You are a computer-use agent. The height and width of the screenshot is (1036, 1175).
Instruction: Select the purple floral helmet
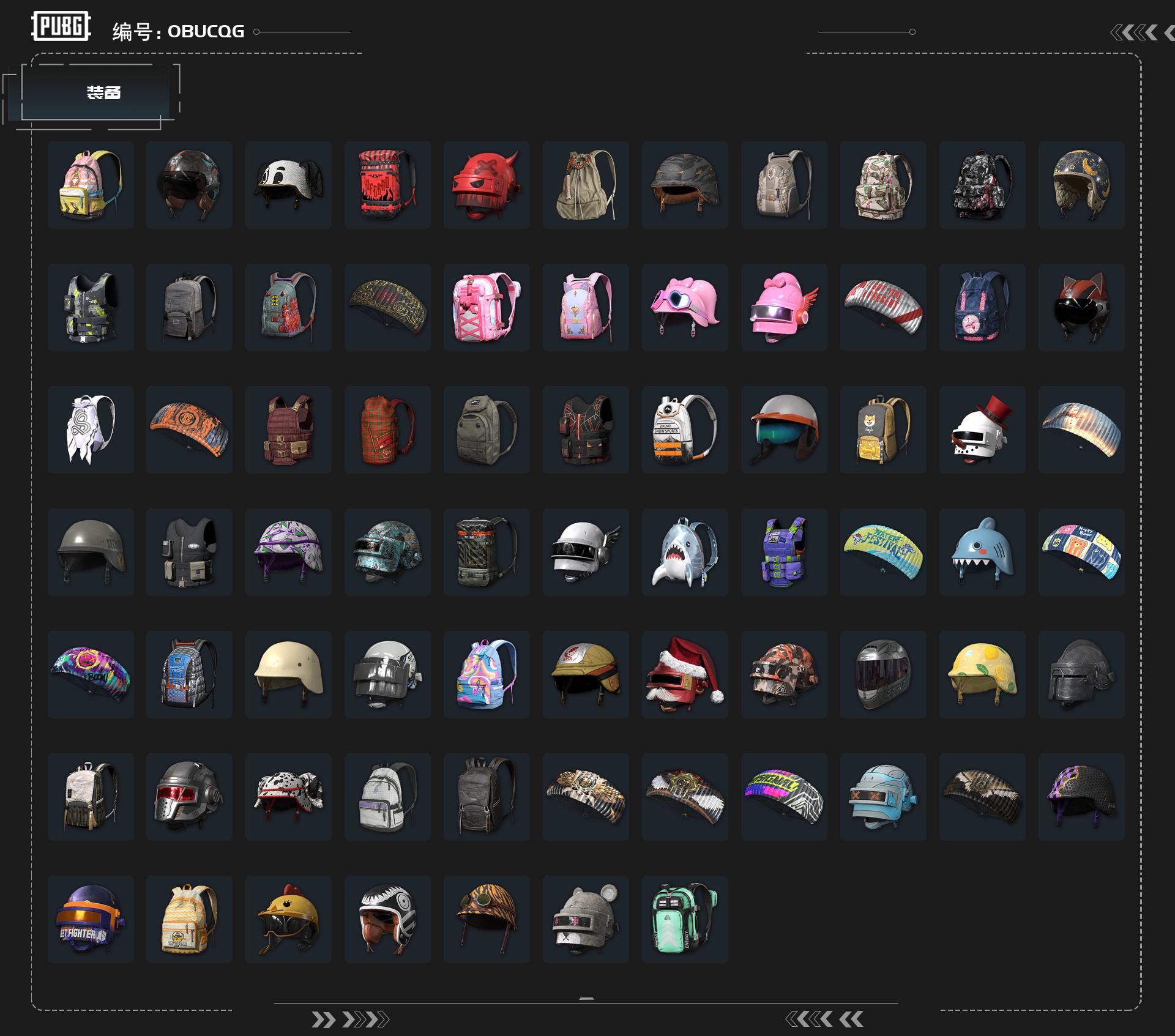tap(289, 552)
